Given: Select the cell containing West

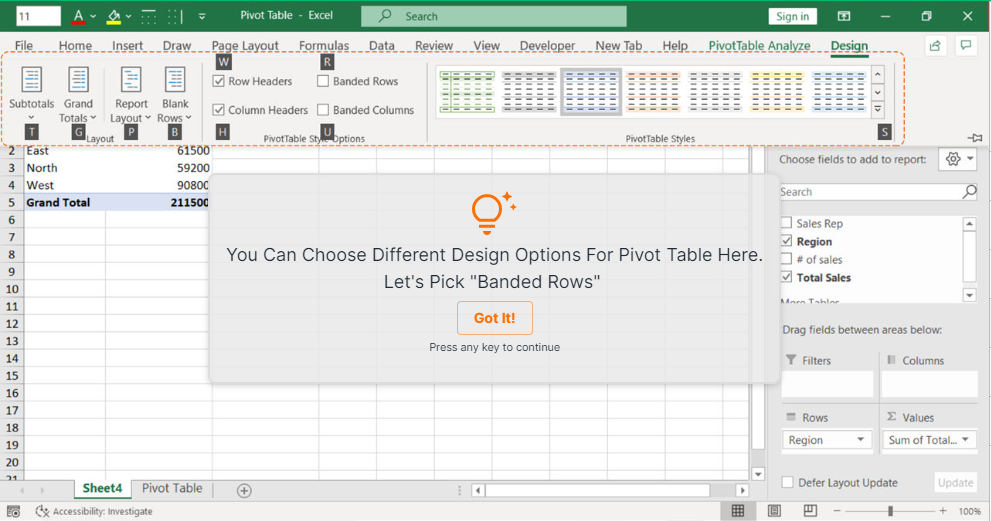Looking at the screenshot, I should (x=64, y=185).
